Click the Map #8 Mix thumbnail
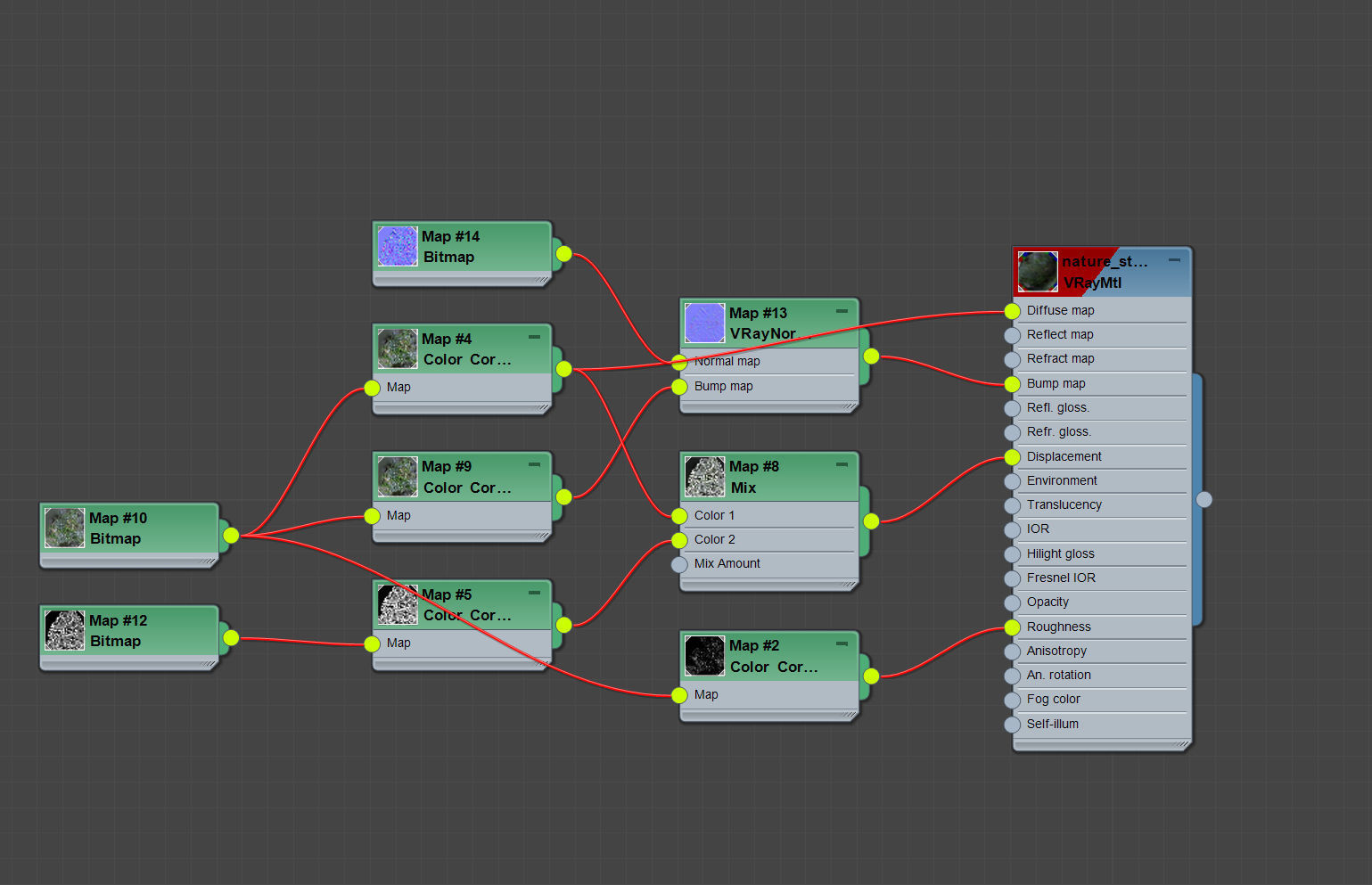Screen dimensions: 1372x885 705,476
